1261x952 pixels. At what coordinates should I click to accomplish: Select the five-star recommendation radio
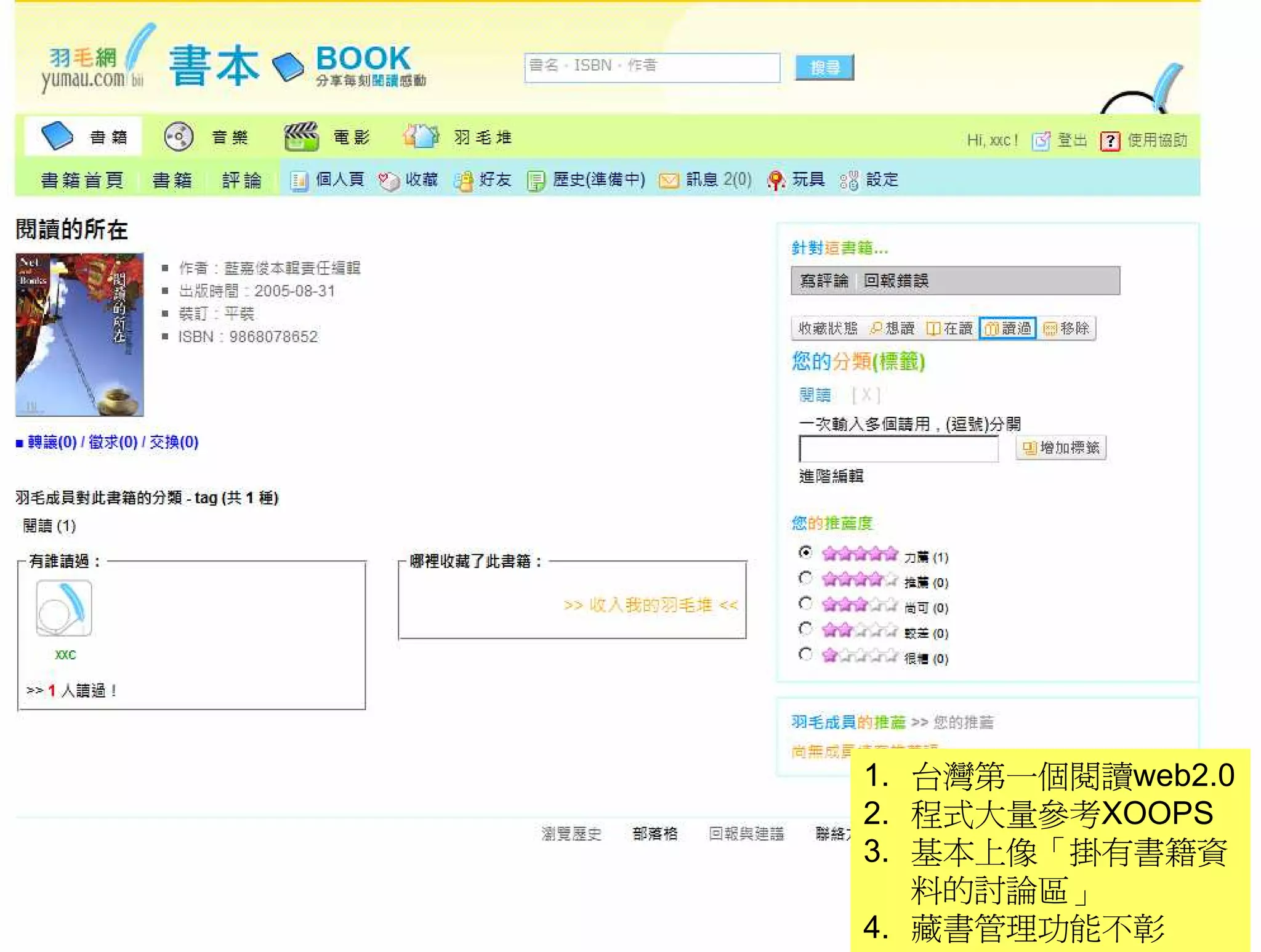click(805, 552)
